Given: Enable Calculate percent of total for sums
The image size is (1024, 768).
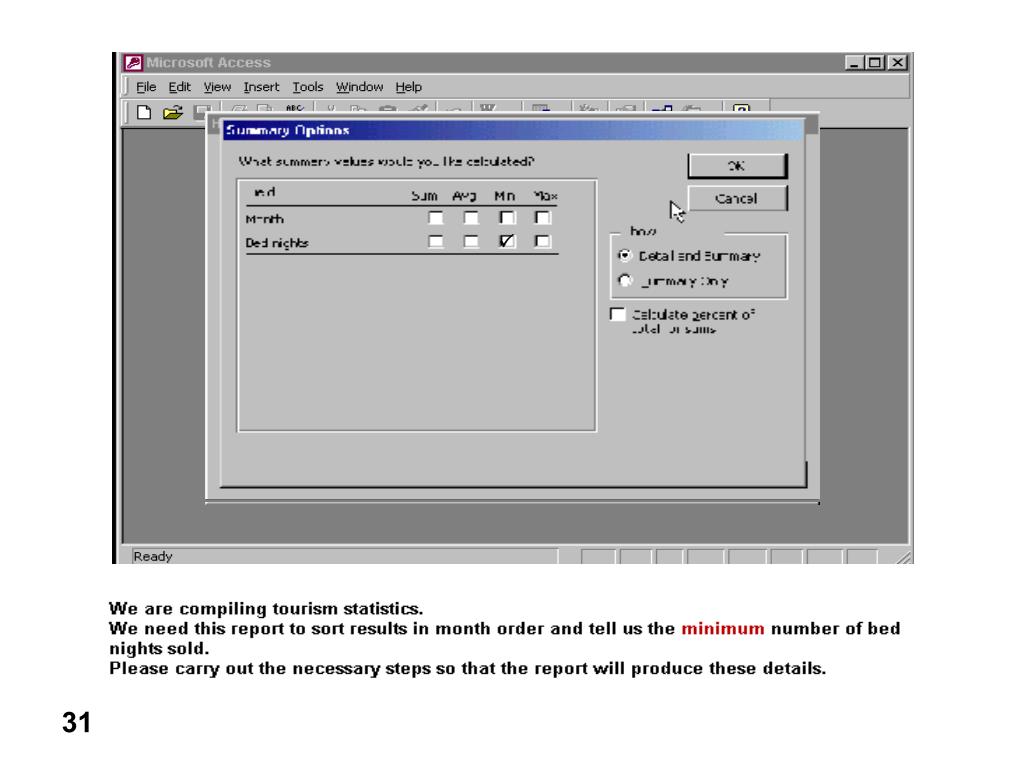Looking at the screenshot, I should click(618, 314).
